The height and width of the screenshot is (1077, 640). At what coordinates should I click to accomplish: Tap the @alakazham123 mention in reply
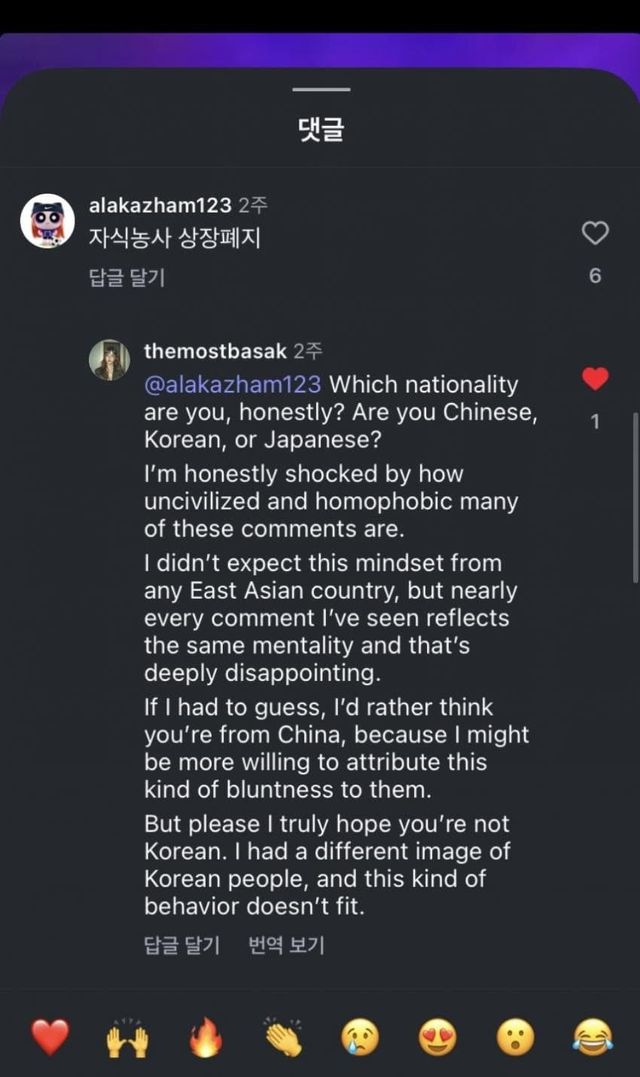pyautogui.click(x=232, y=385)
